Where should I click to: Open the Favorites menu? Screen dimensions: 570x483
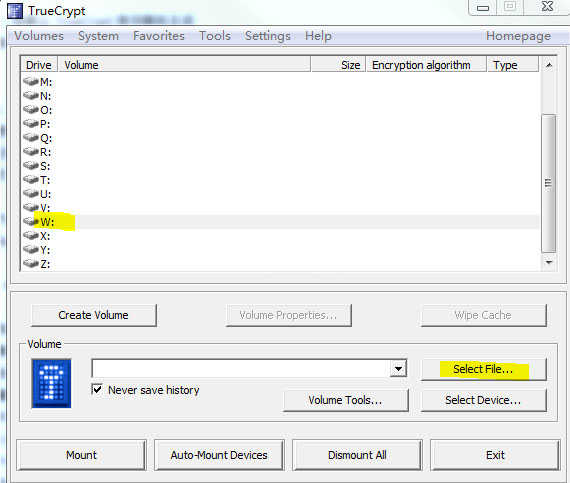[159, 36]
